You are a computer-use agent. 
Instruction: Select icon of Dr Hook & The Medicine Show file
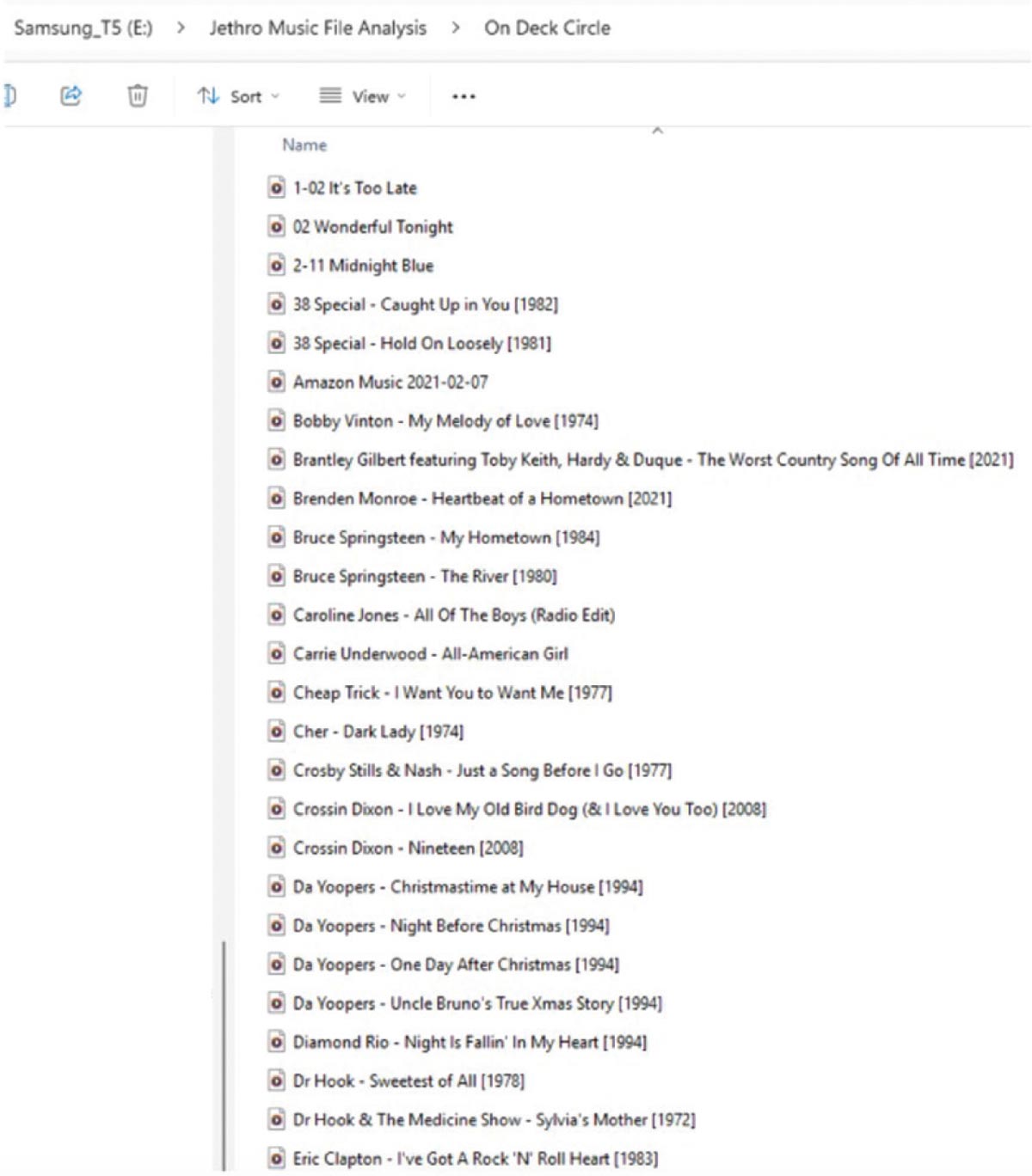coord(276,1120)
